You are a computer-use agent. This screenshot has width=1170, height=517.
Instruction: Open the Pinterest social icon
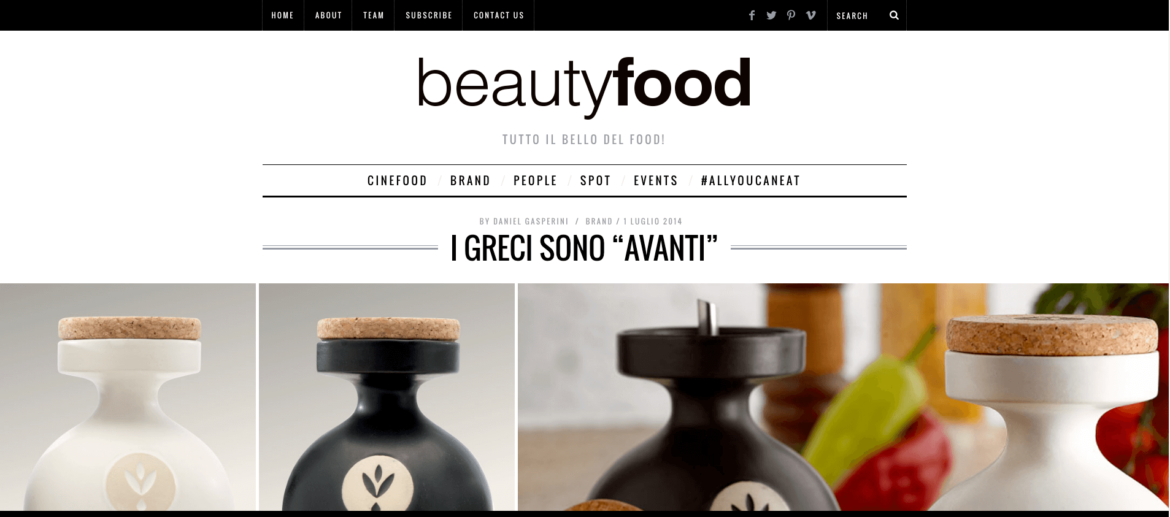tap(791, 15)
